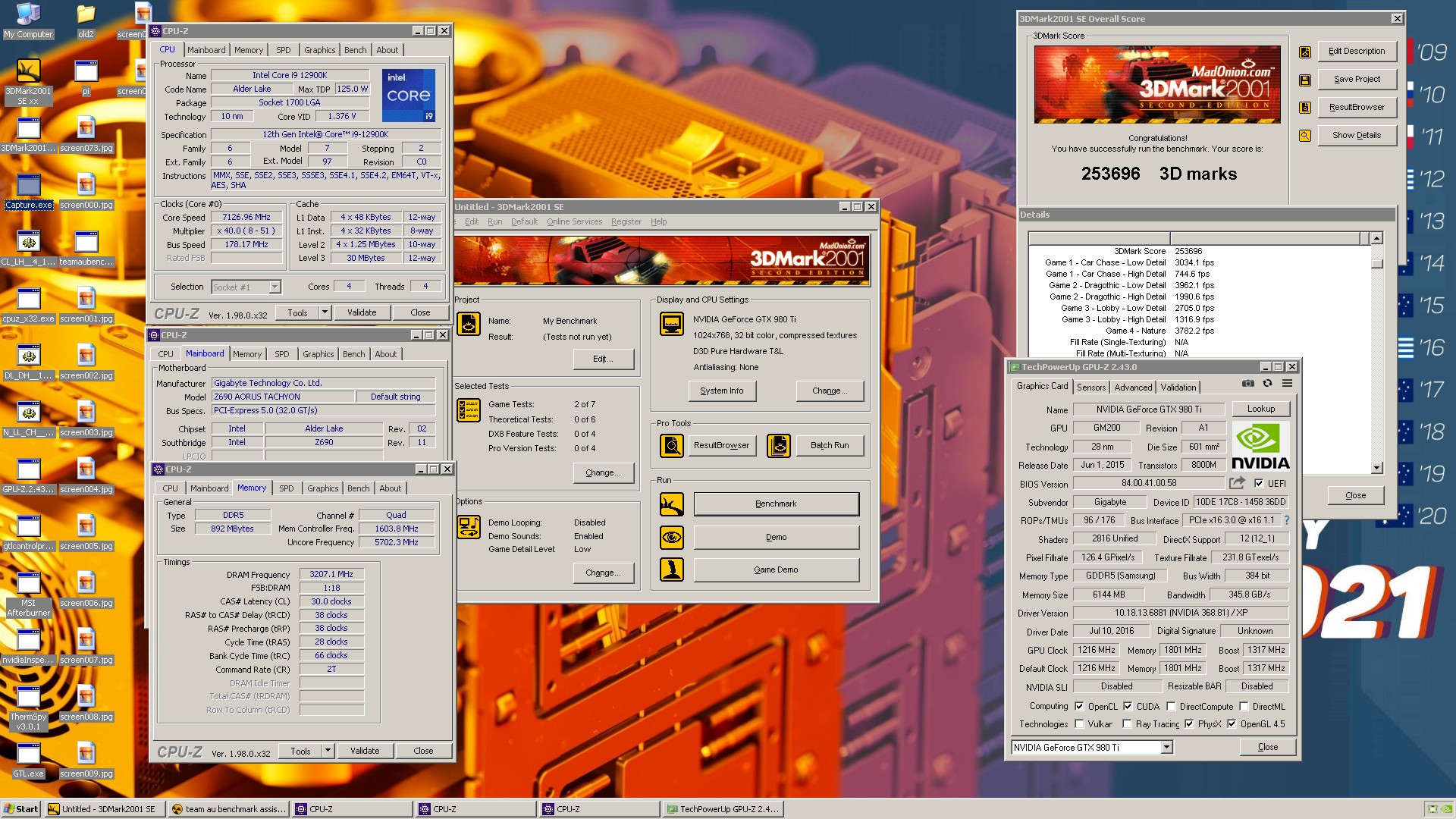This screenshot has width=1456, height=819.
Task: Open the Advanced tab in GPU-Z
Action: click(x=1133, y=388)
